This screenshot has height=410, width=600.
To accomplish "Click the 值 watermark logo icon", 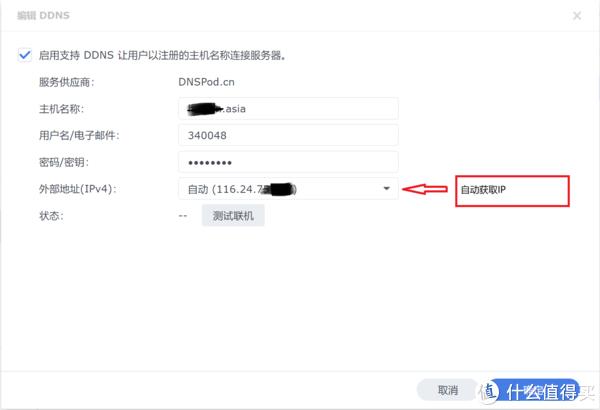I will [489, 391].
